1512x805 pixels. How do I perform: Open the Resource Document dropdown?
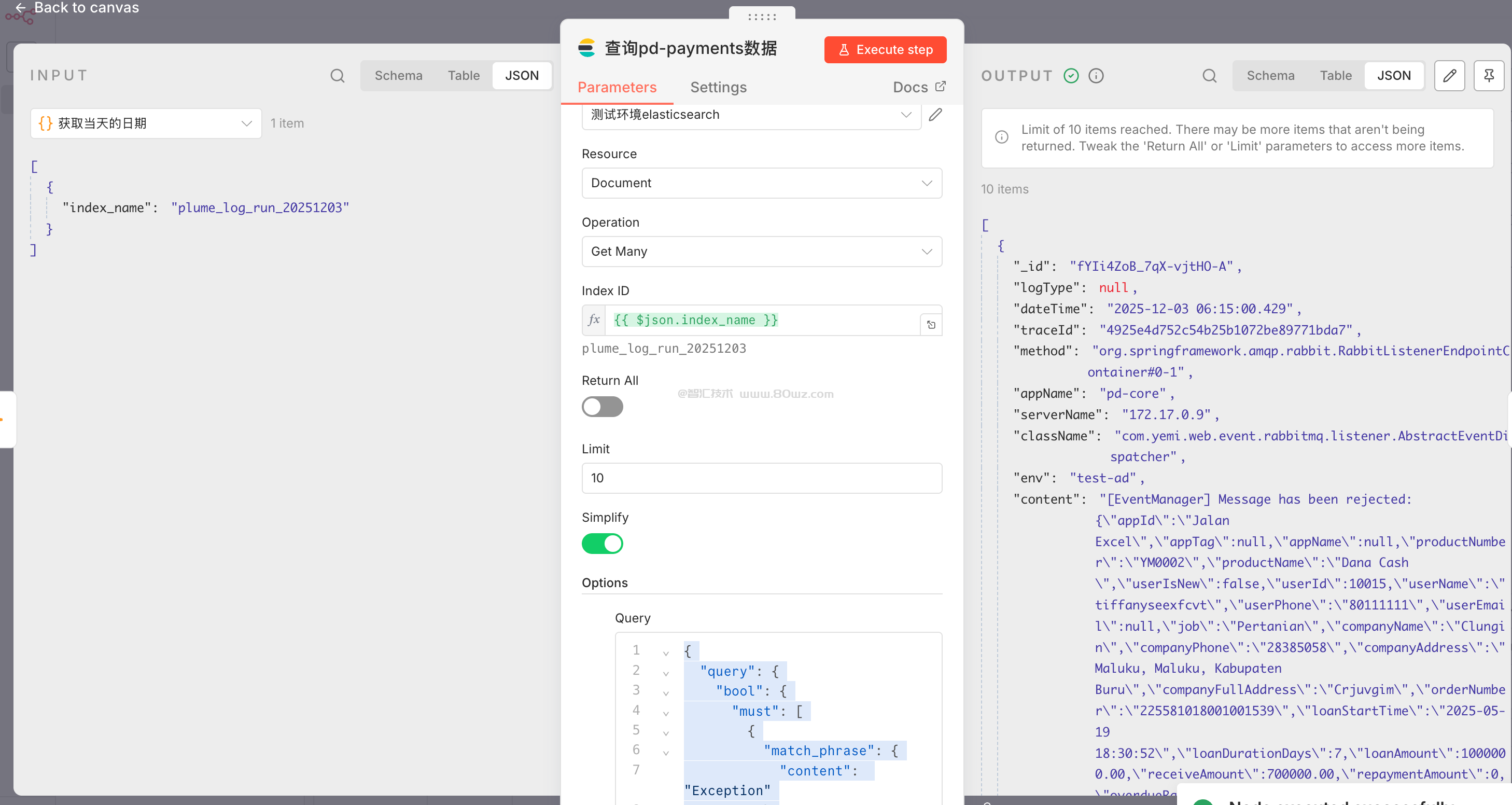[761, 183]
